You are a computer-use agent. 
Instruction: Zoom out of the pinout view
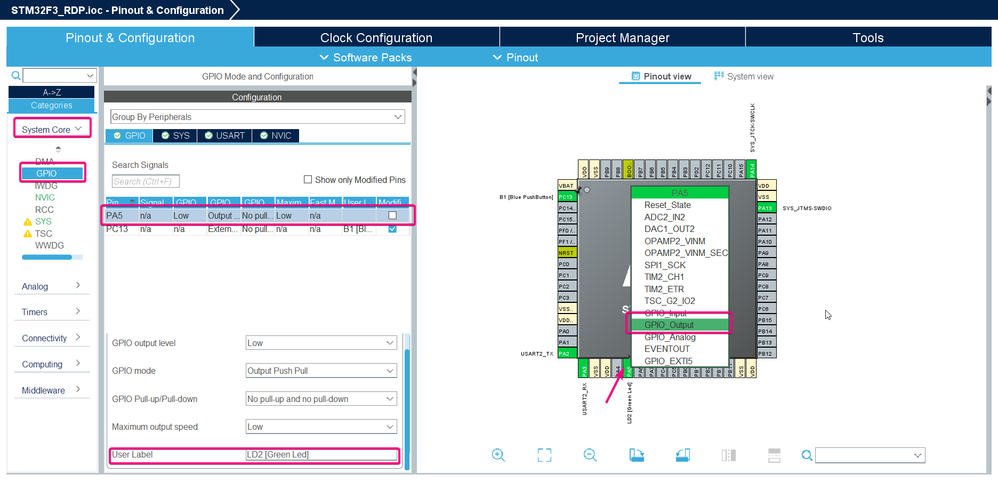tap(590, 455)
